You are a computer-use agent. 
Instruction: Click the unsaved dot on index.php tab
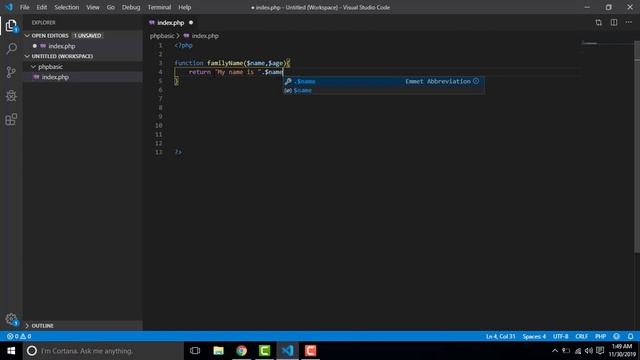tap(191, 22)
